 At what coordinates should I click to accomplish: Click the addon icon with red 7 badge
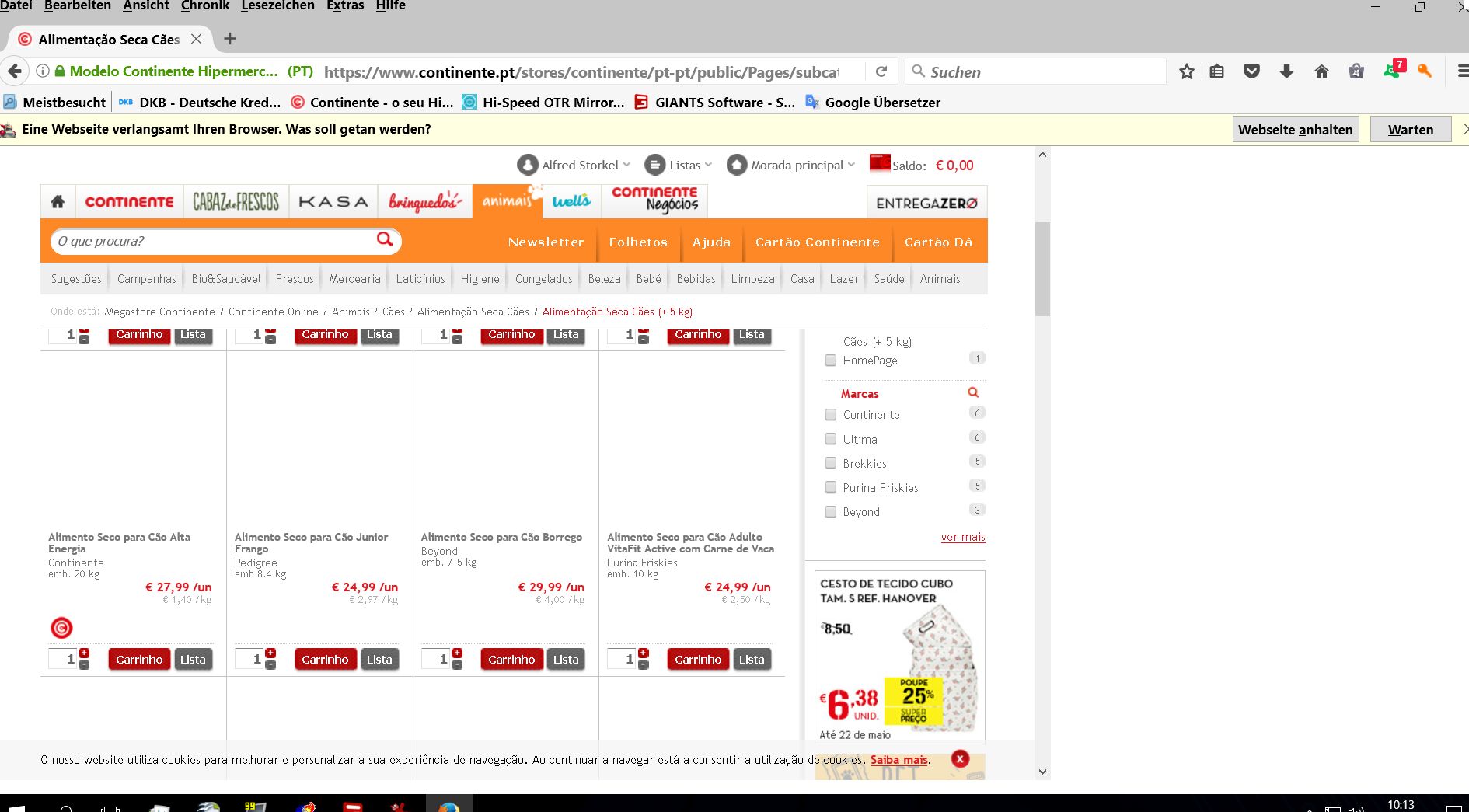tap(1393, 70)
